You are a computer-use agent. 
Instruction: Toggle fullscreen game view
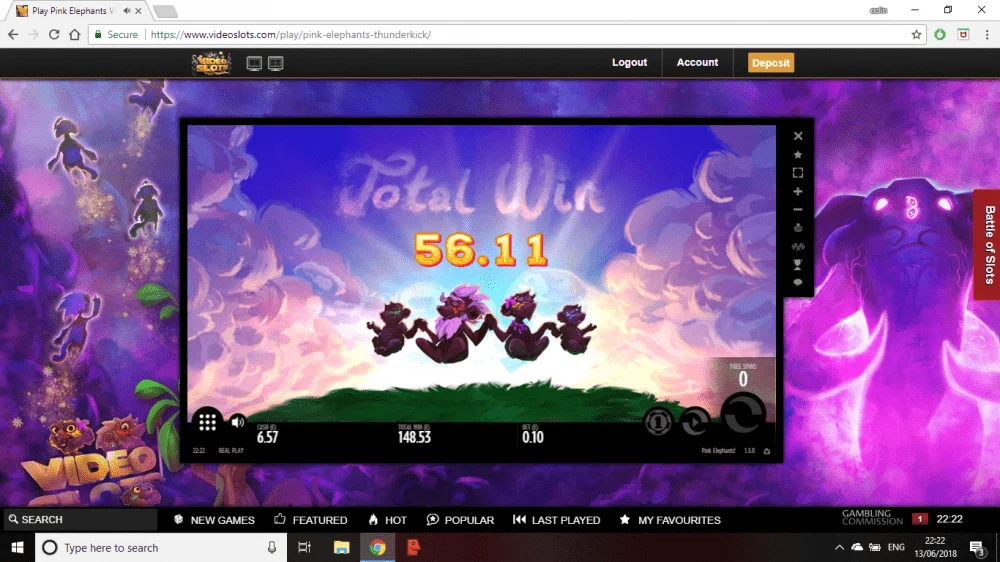click(798, 173)
